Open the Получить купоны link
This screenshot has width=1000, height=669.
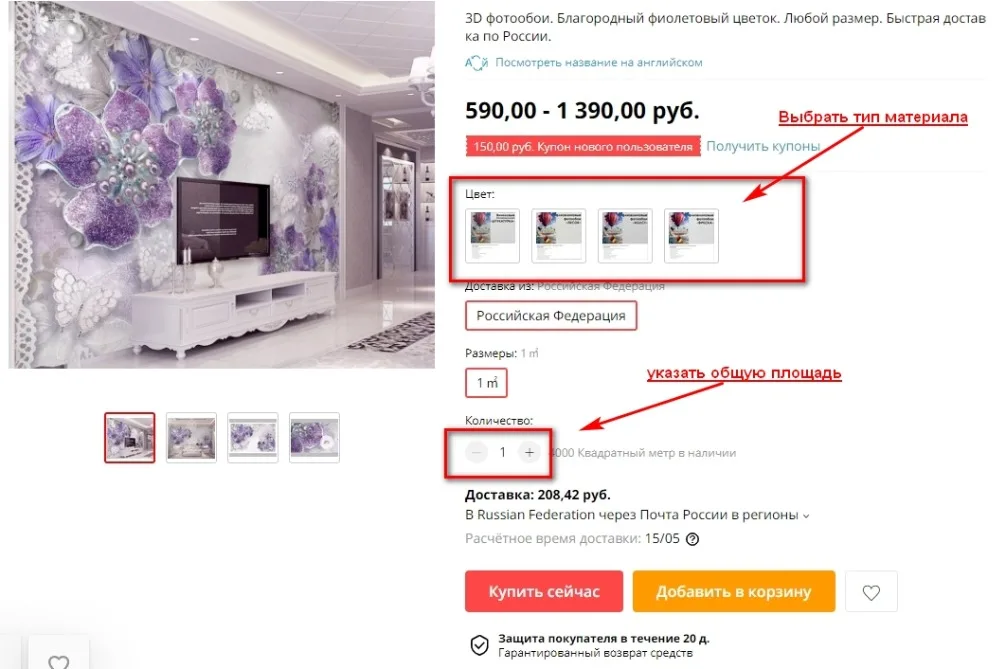(763, 146)
